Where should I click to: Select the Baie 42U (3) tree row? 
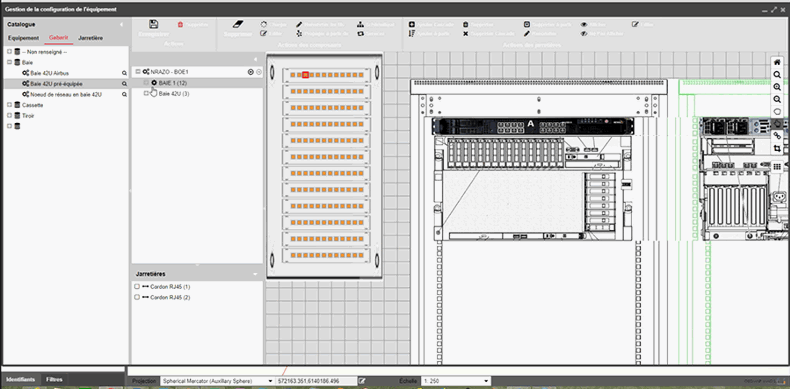pos(174,93)
